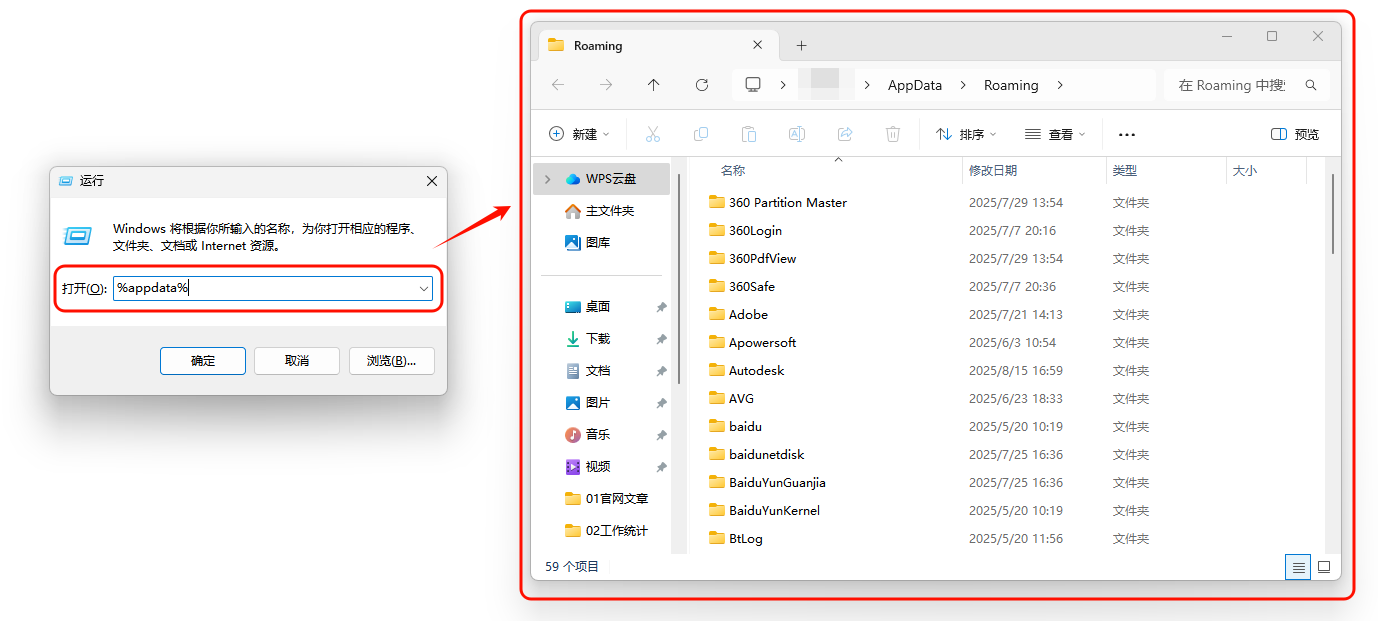Screen dimensions: 1378x621
Task: Go up one folder level
Action: pos(654,85)
